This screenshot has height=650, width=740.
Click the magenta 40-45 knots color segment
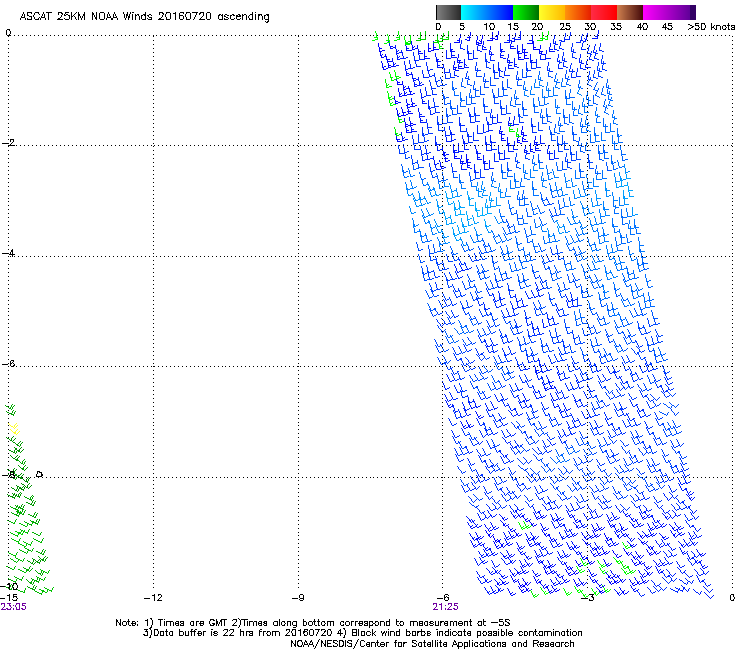click(656, 12)
